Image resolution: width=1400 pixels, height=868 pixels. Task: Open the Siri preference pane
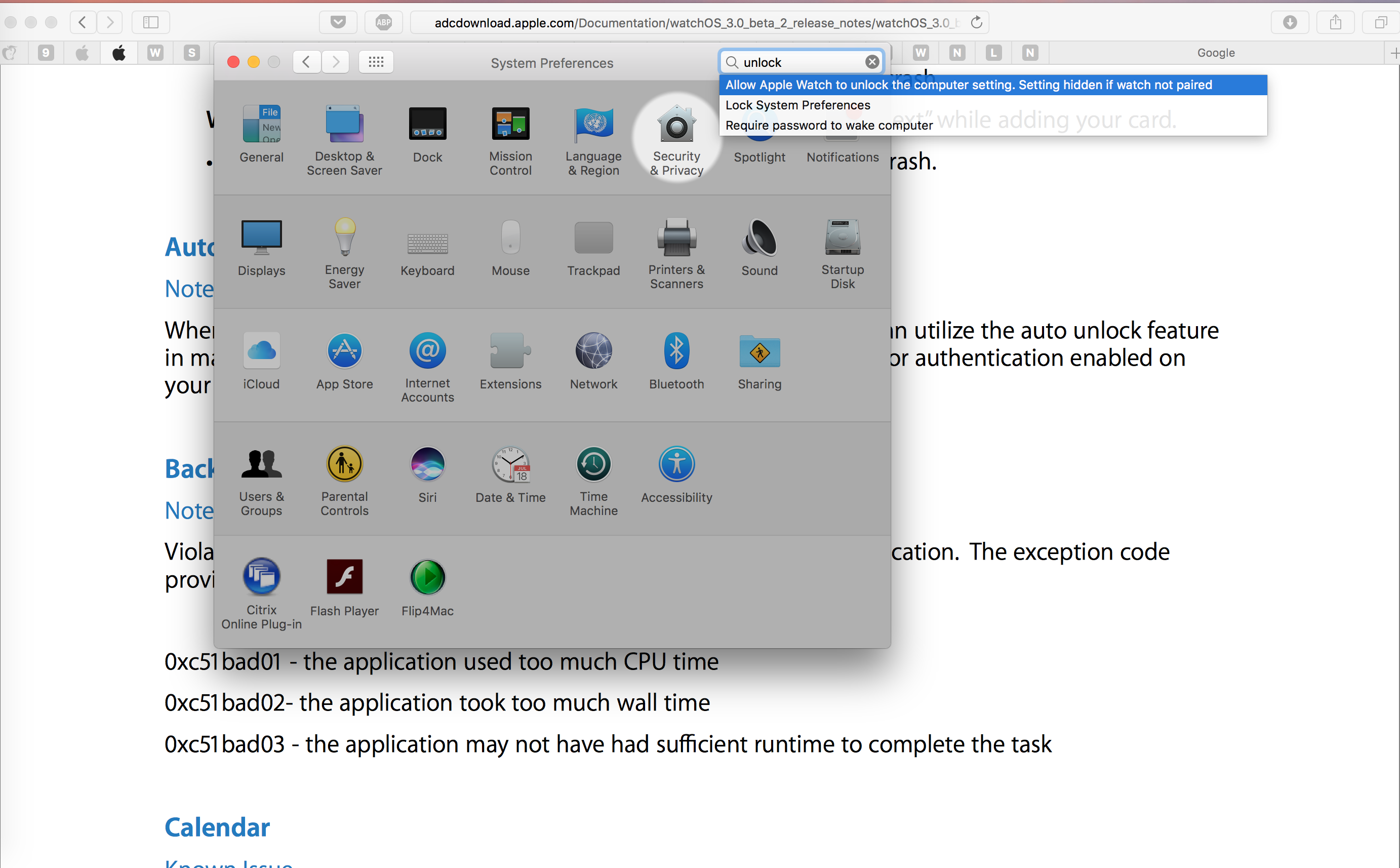click(x=428, y=475)
